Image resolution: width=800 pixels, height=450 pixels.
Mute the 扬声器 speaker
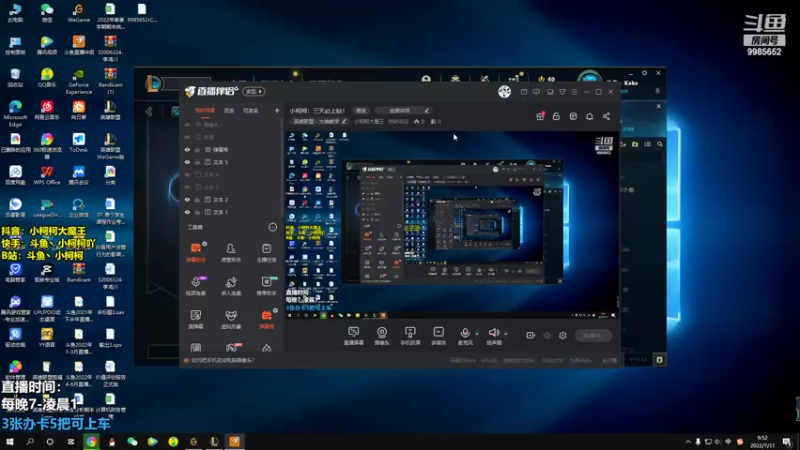tap(493, 336)
